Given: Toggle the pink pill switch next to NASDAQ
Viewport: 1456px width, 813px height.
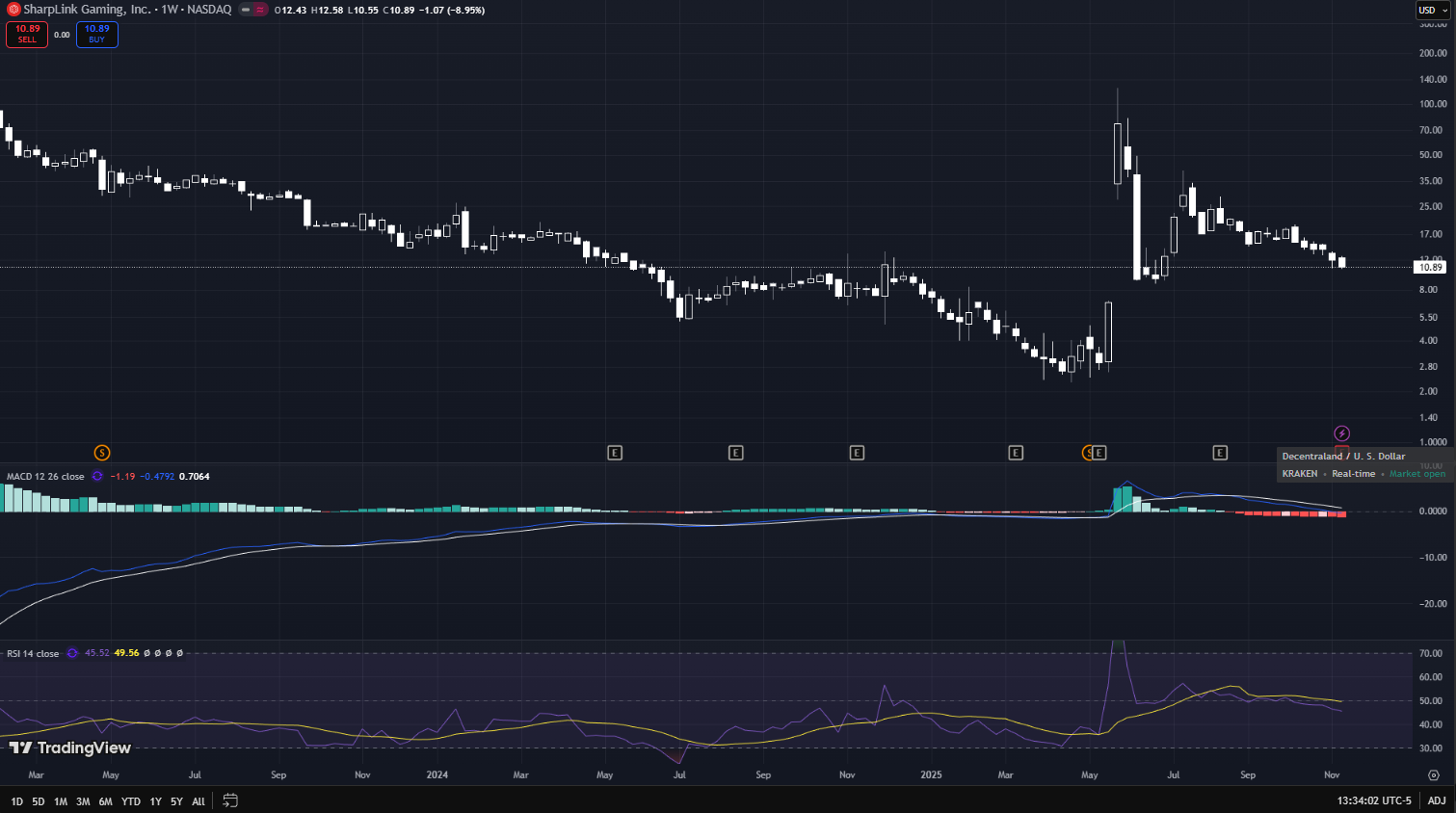Looking at the screenshot, I should pyautogui.click(x=261, y=10).
